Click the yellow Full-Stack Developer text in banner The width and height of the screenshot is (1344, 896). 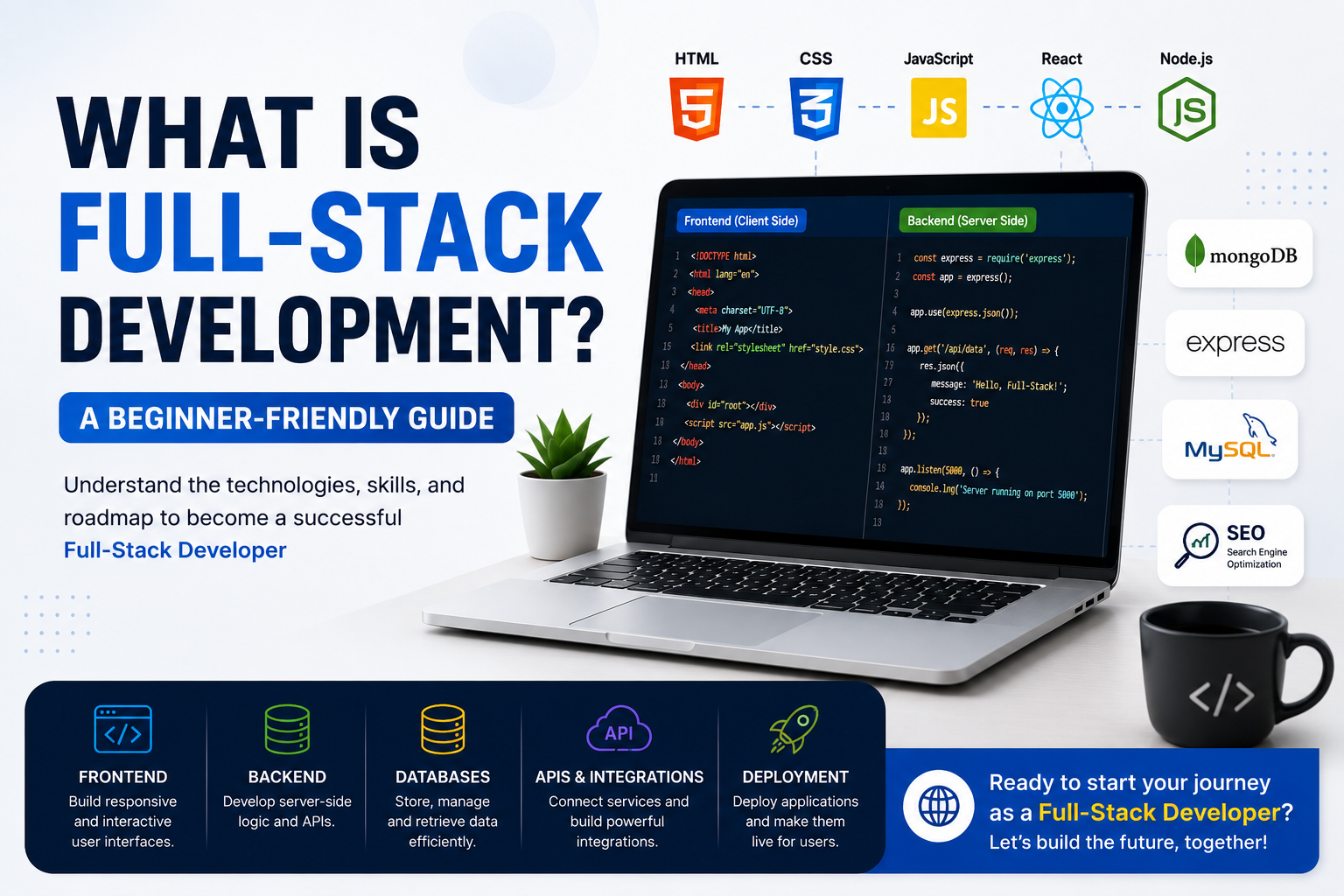click(1159, 812)
